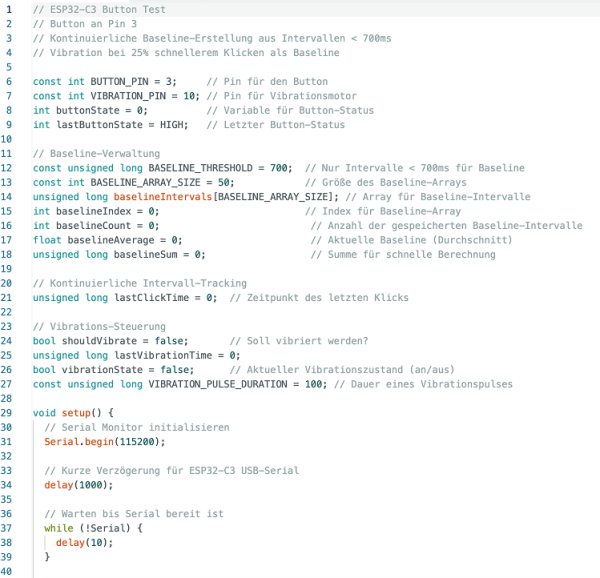Click line number 29 in the gutter
This screenshot has height=578, width=600.
coord(10,412)
